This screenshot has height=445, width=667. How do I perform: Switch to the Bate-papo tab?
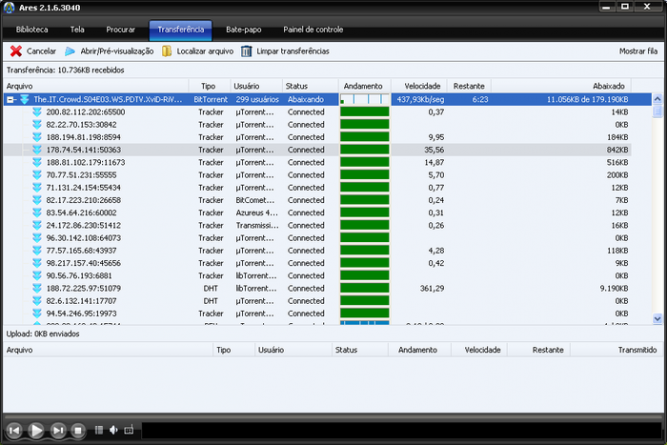[x=242, y=30]
